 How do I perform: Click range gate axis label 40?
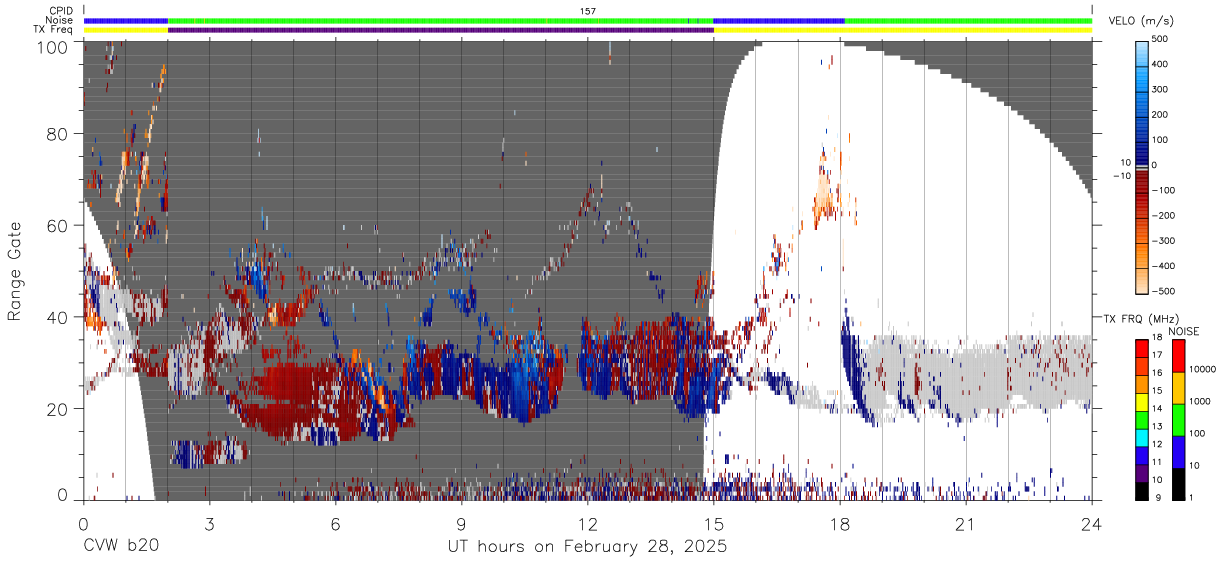[x=56, y=318]
